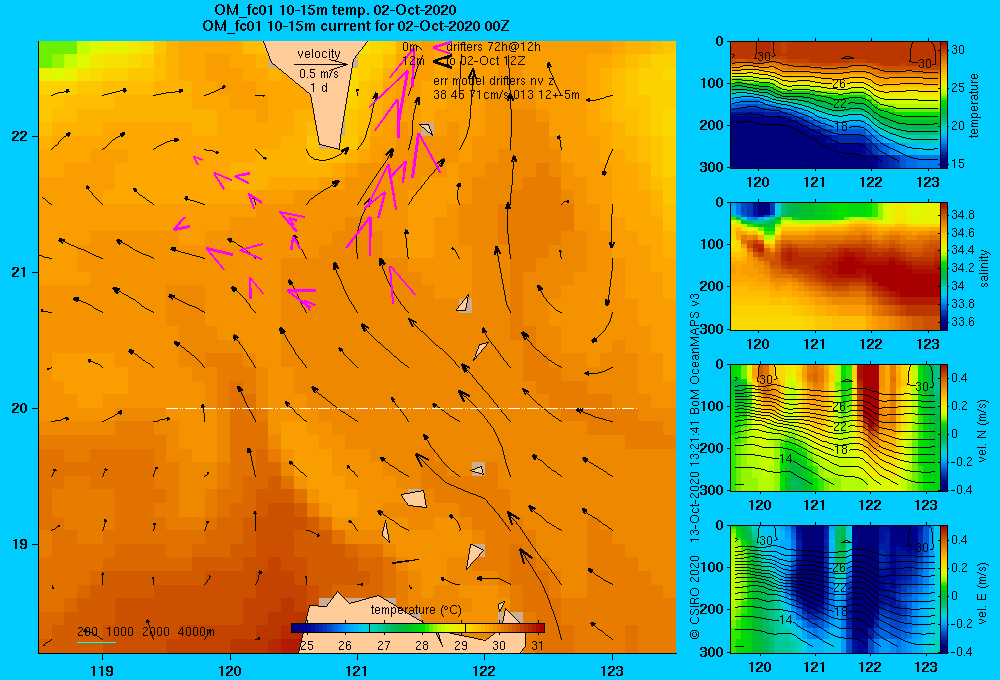Click the black drifter arrowhead symbol in the legend
The height and width of the screenshot is (680, 1000).
point(442,61)
